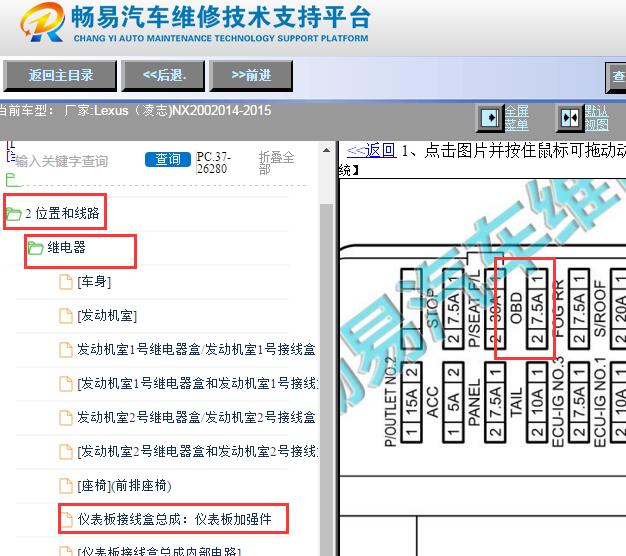The width and height of the screenshot is (626, 556).
Task: Click the page icon beside [车身]
Action: [x=66, y=281]
